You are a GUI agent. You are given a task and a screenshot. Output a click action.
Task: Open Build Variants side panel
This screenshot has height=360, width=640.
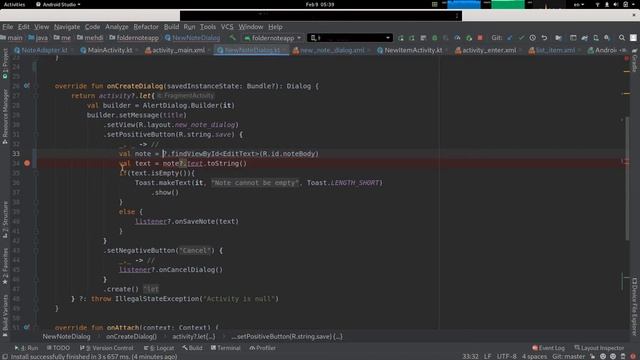(5, 316)
